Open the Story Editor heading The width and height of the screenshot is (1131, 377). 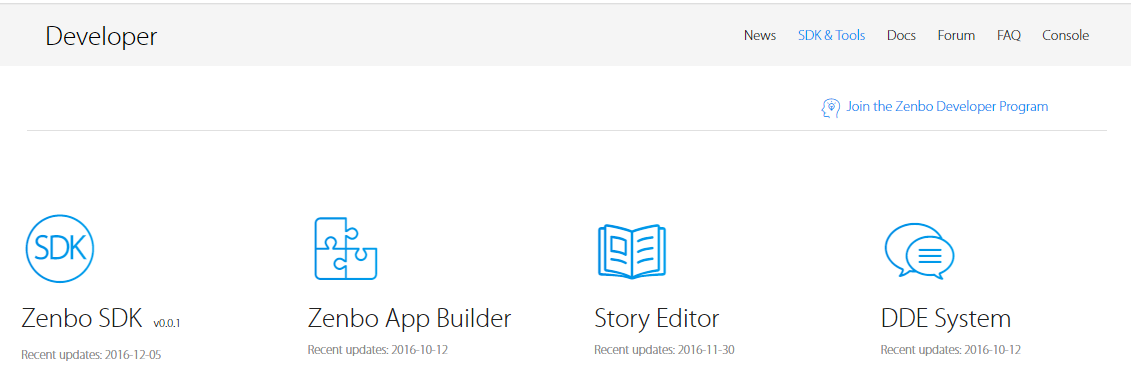(x=656, y=318)
